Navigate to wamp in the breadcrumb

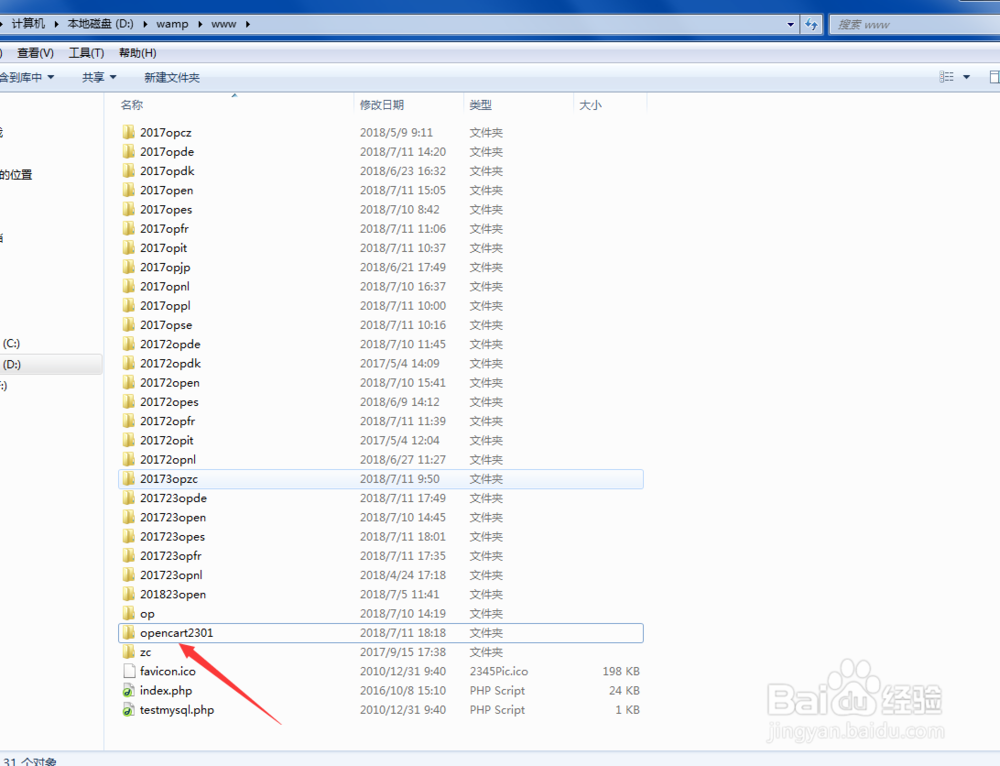172,24
